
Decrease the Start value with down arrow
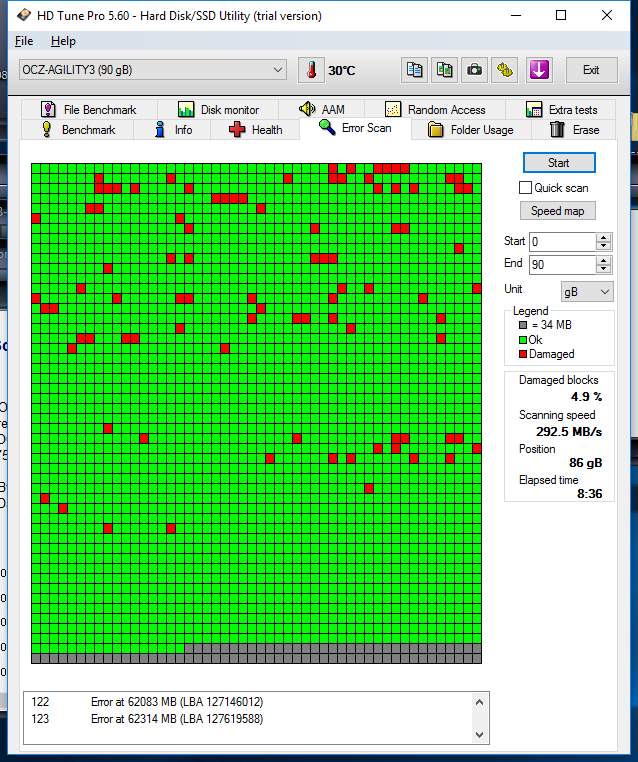tap(604, 246)
